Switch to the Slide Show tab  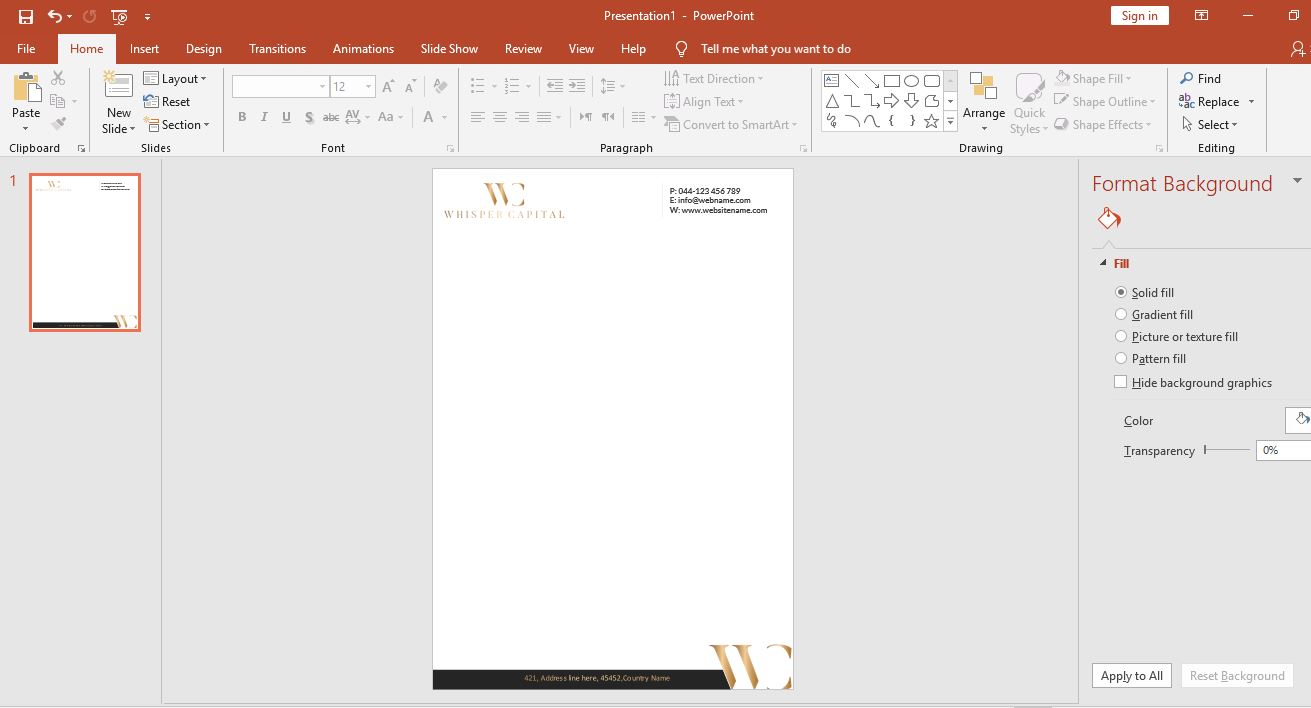pyautogui.click(x=449, y=49)
